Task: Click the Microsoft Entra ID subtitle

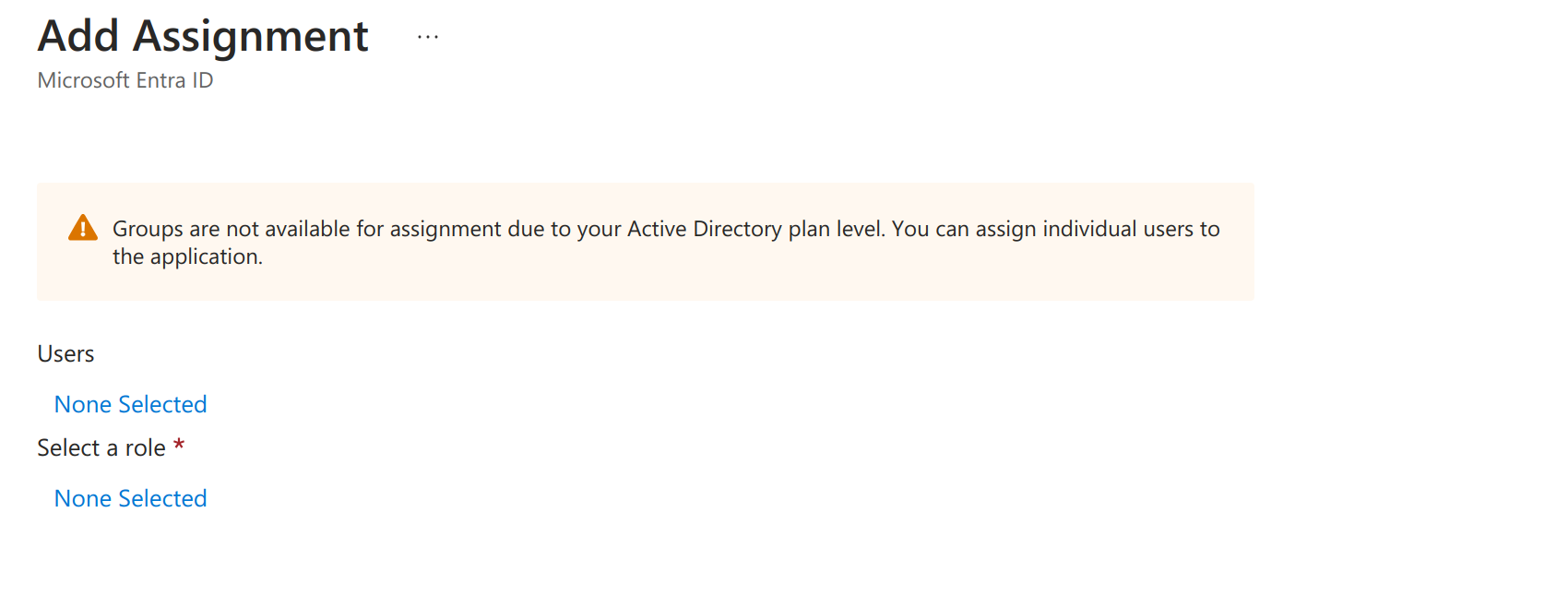Action: coord(125,80)
